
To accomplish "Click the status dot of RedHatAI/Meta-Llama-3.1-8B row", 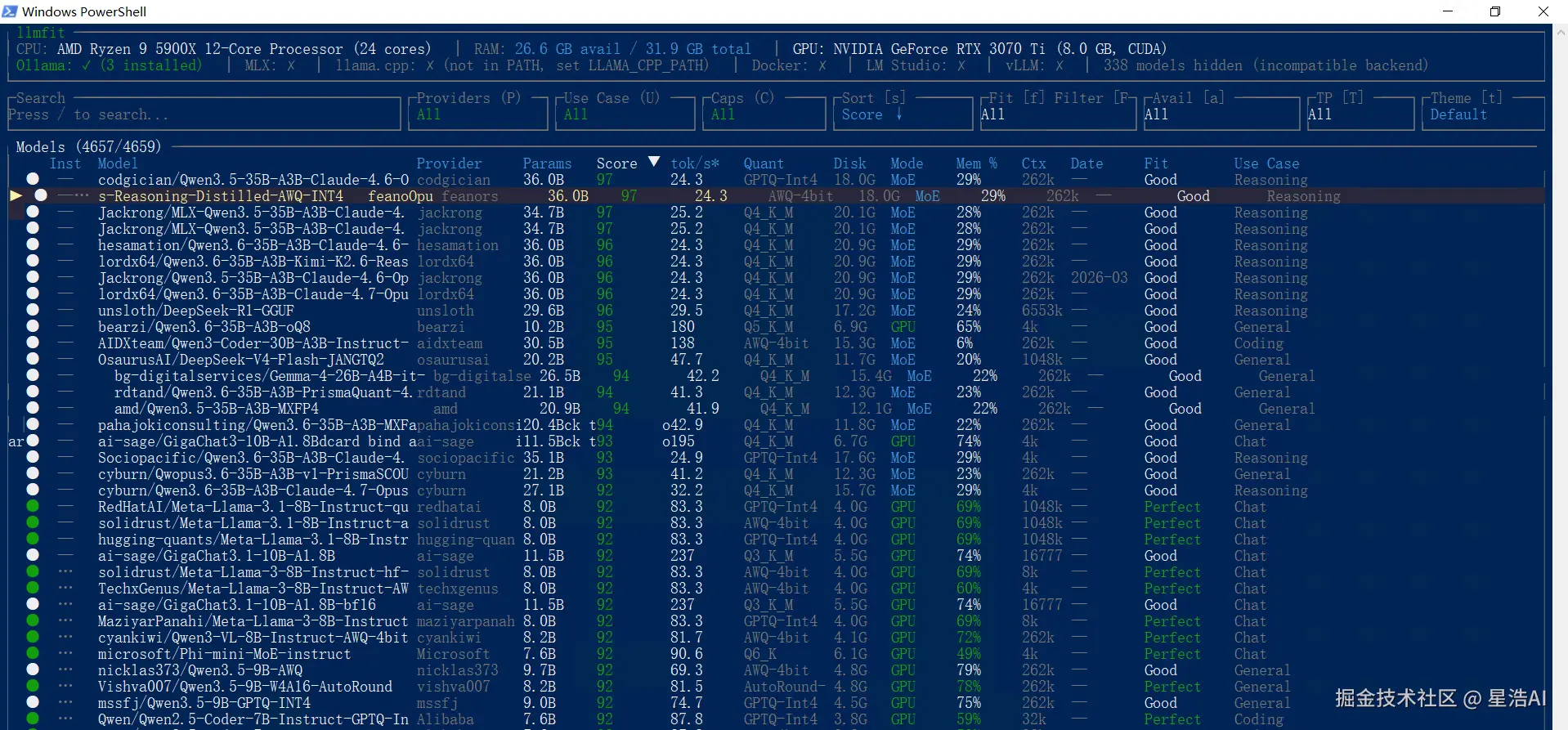I will 33,506.
